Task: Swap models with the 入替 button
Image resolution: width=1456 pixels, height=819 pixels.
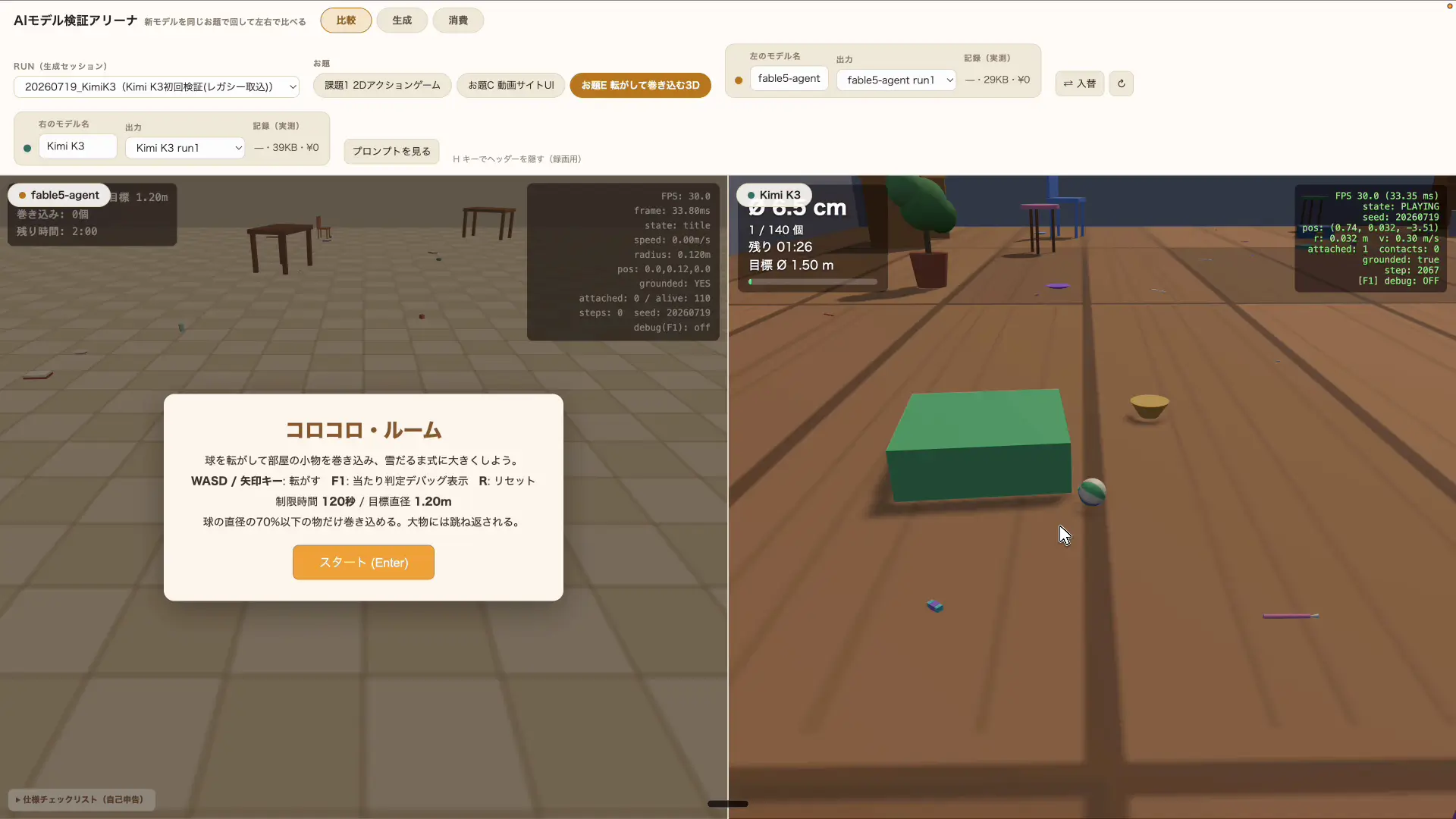Action: point(1079,83)
